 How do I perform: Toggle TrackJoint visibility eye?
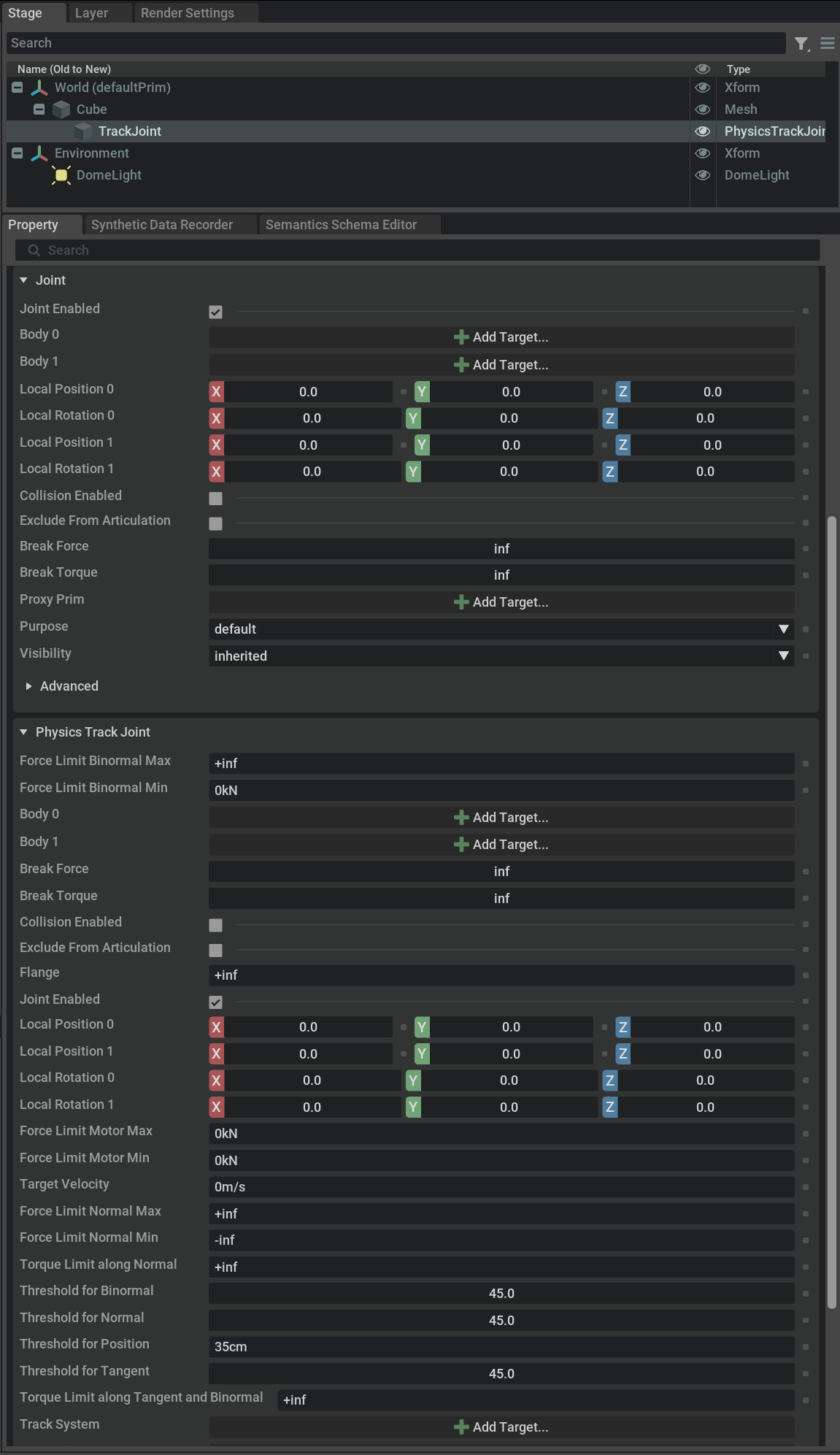click(x=703, y=131)
